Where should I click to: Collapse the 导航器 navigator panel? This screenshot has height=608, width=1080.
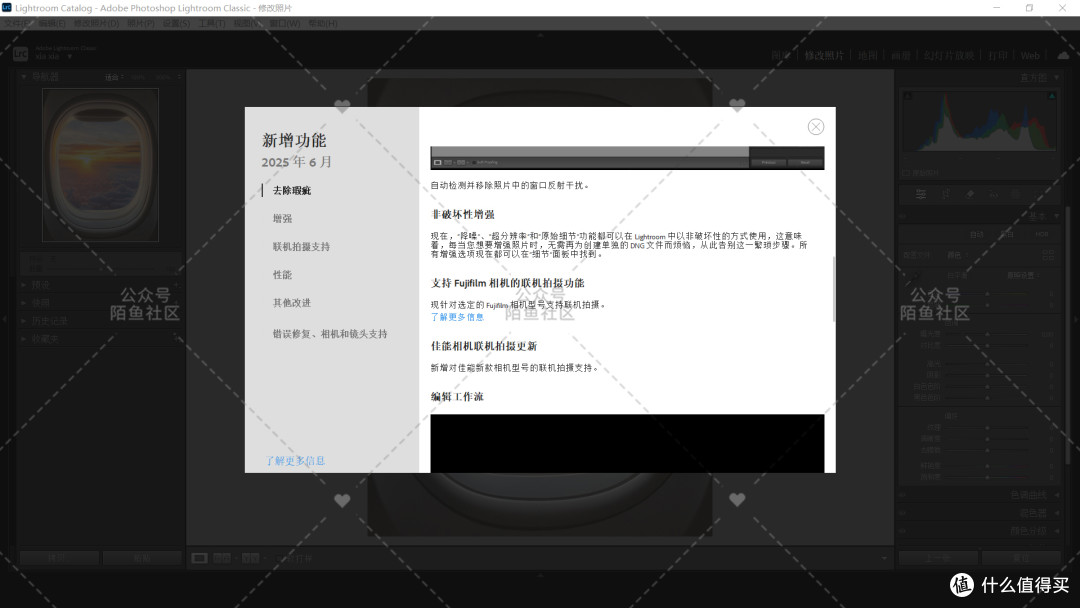tap(23, 77)
